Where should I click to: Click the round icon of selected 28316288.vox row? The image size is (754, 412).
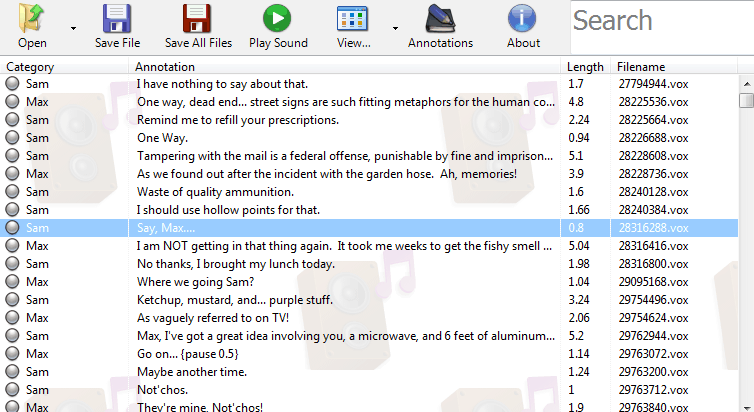tap(12, 227)
